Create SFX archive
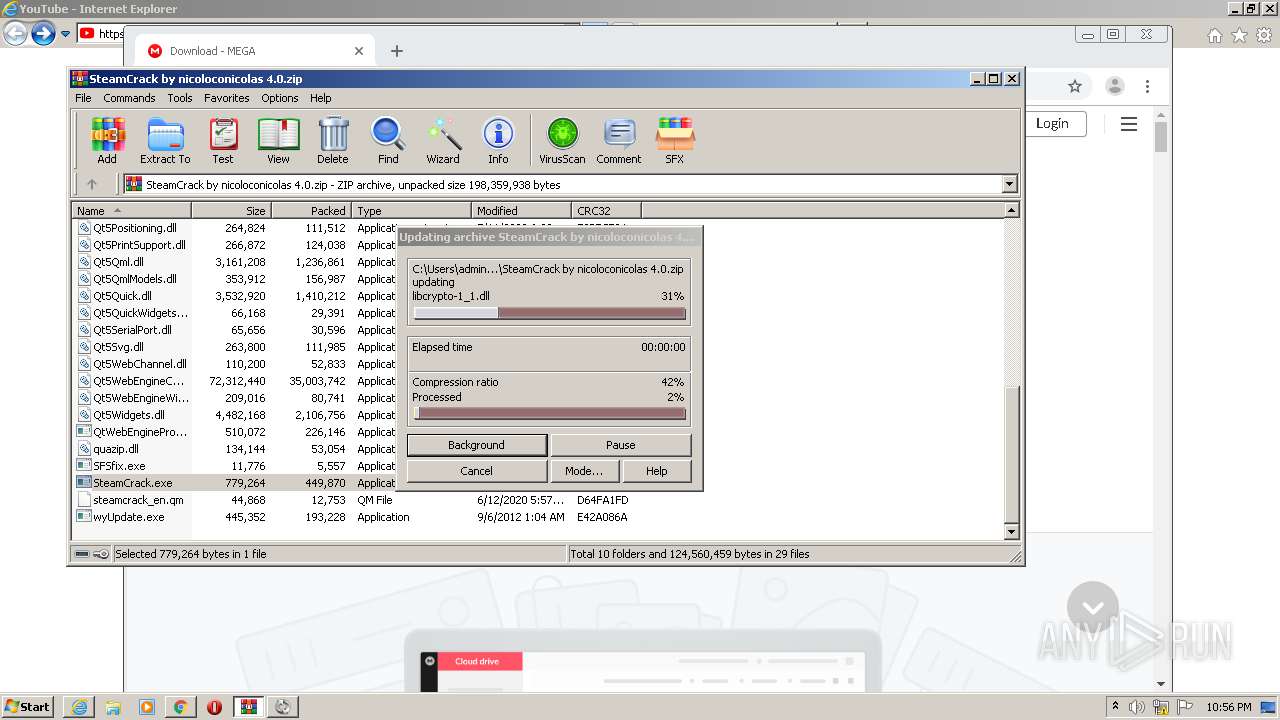 tap(675, 140)
